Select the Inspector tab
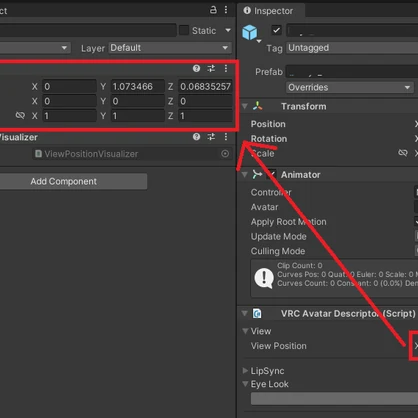This screenshot has height=418, width=418. (x=271, y=11)
